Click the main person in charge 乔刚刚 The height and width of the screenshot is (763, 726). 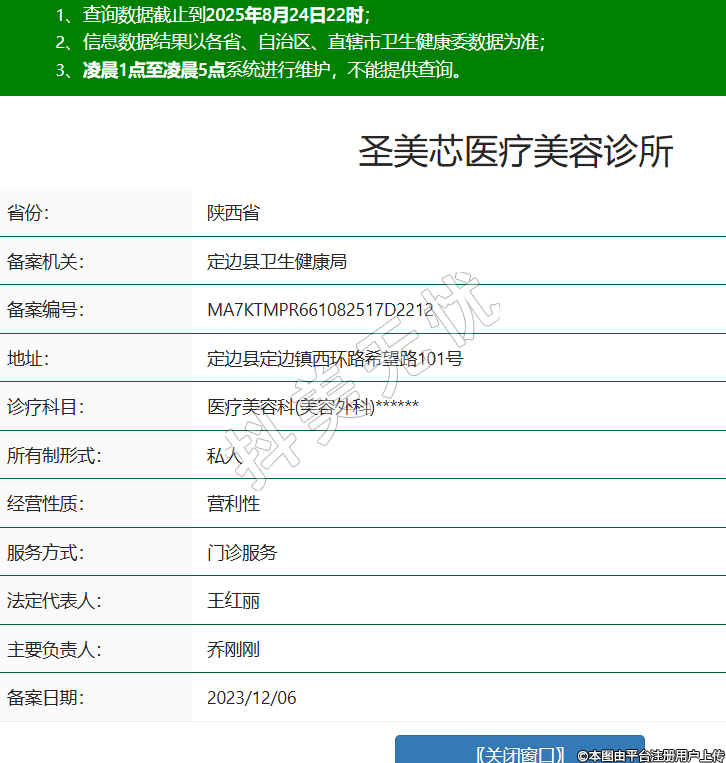point(233,649)
